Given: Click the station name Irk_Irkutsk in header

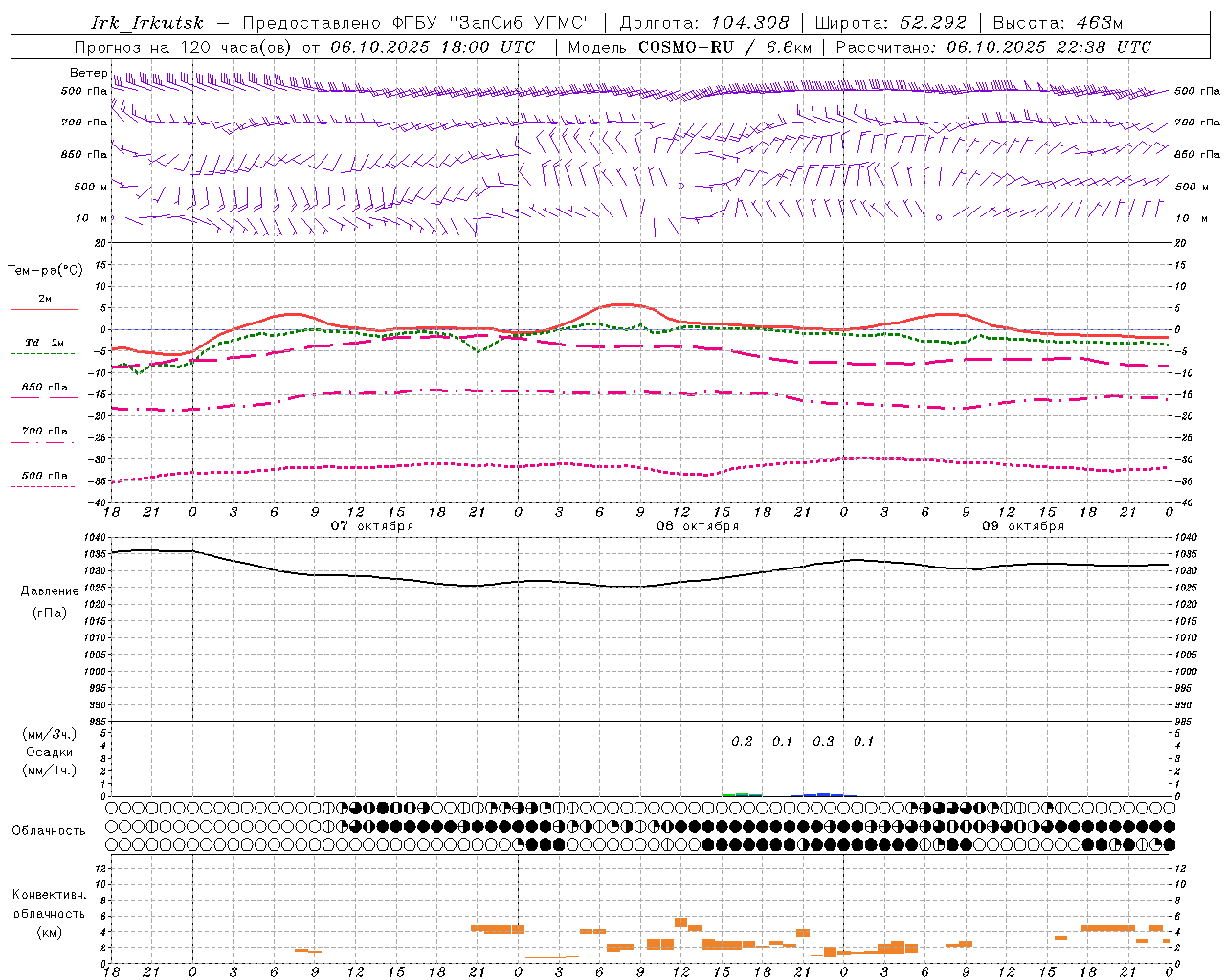Looking at the screenshot, I should 147,23.
